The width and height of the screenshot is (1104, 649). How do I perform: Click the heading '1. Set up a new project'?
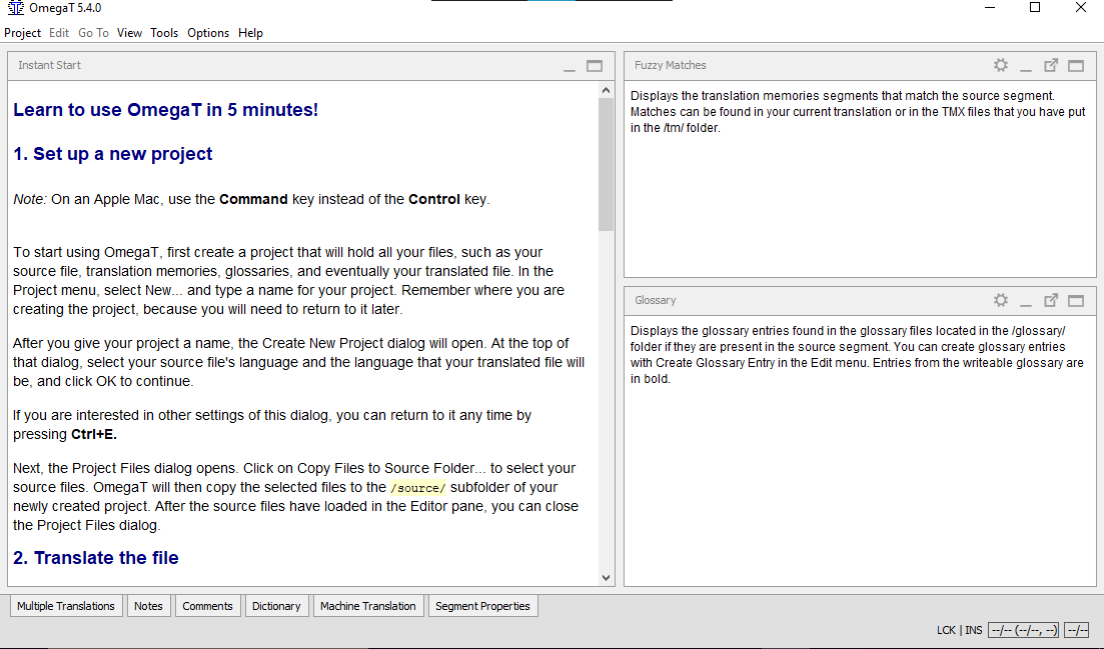(113, 154)
